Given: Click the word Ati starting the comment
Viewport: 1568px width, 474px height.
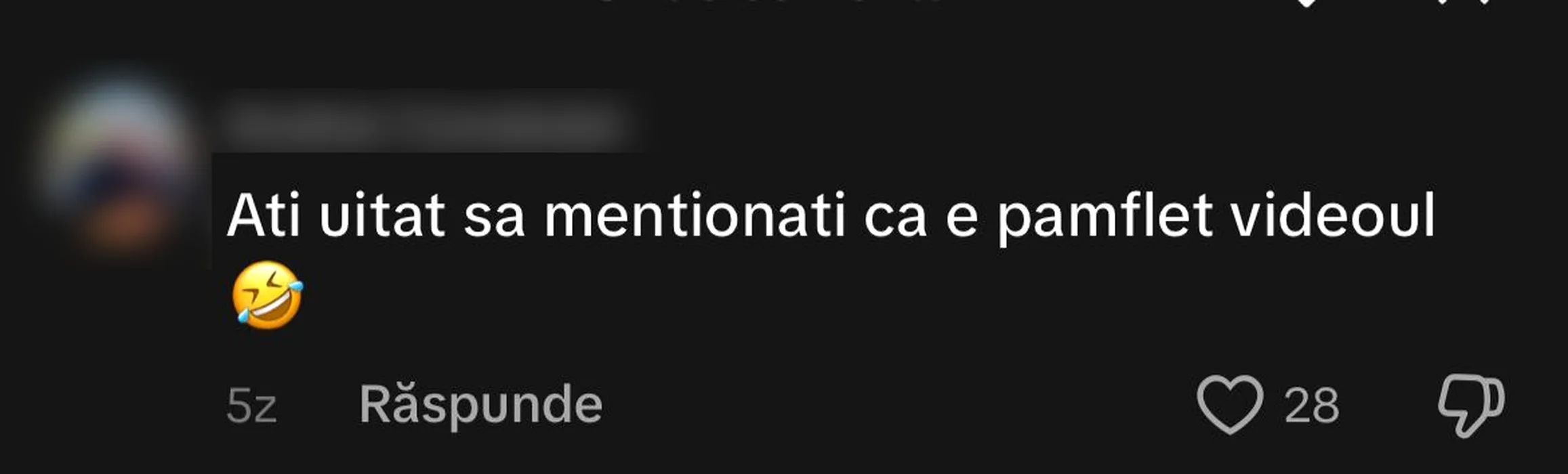Looking at the screenshot, I should [x=263, y=215].
